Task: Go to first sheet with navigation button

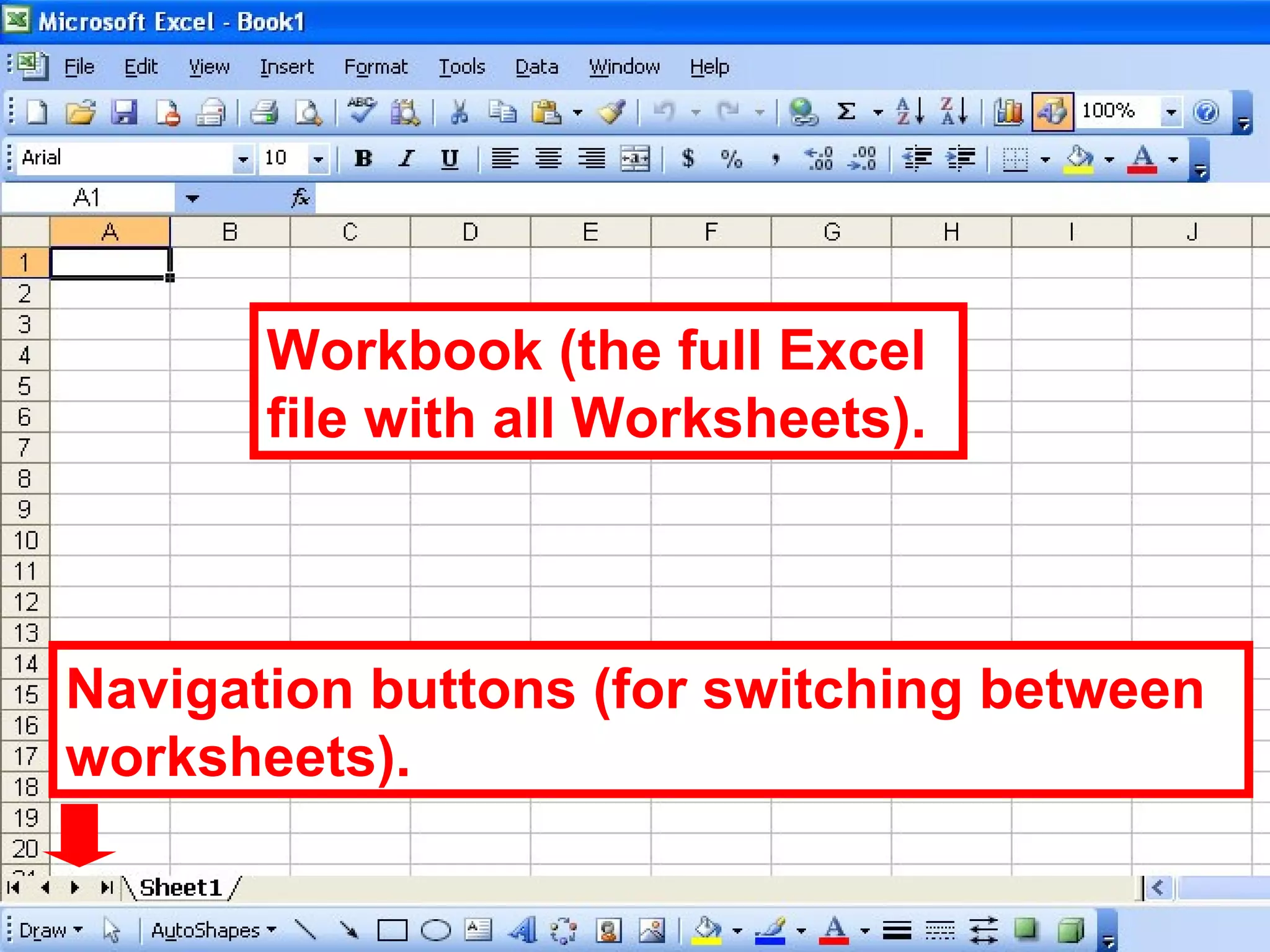Action: 14,888
